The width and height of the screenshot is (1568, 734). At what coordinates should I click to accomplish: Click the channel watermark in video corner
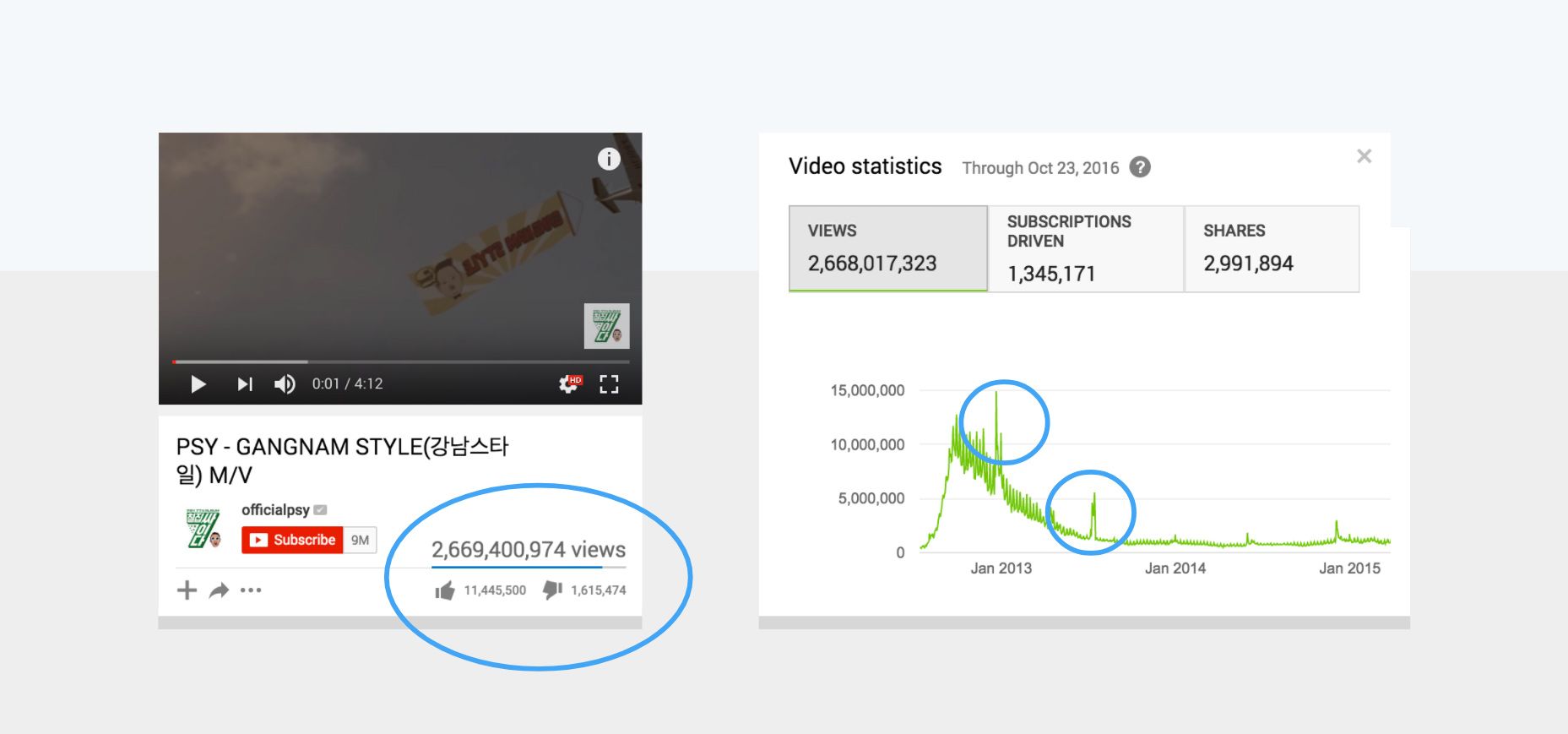[x=607, y=326]
